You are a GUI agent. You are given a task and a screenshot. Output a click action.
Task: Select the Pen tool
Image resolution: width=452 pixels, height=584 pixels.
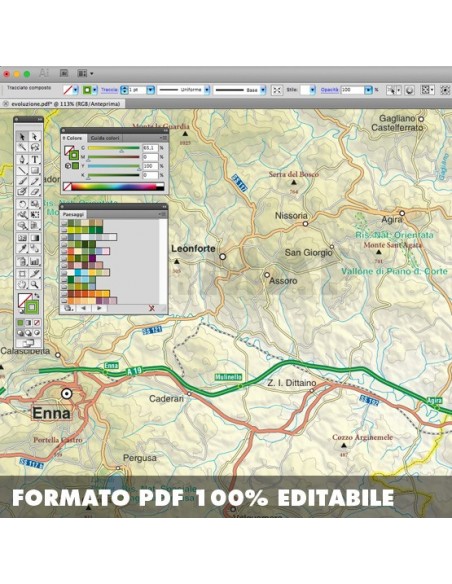tap(22, 159)
